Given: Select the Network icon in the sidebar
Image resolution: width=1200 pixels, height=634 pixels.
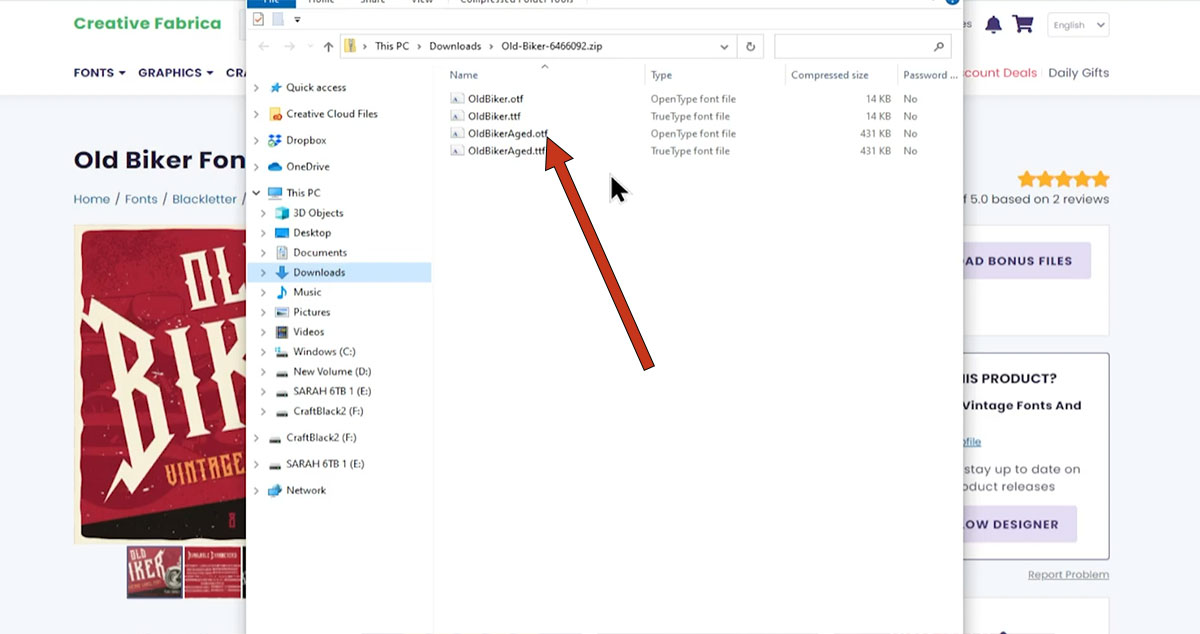Looking at the screenshot, I should coord(277,490).
